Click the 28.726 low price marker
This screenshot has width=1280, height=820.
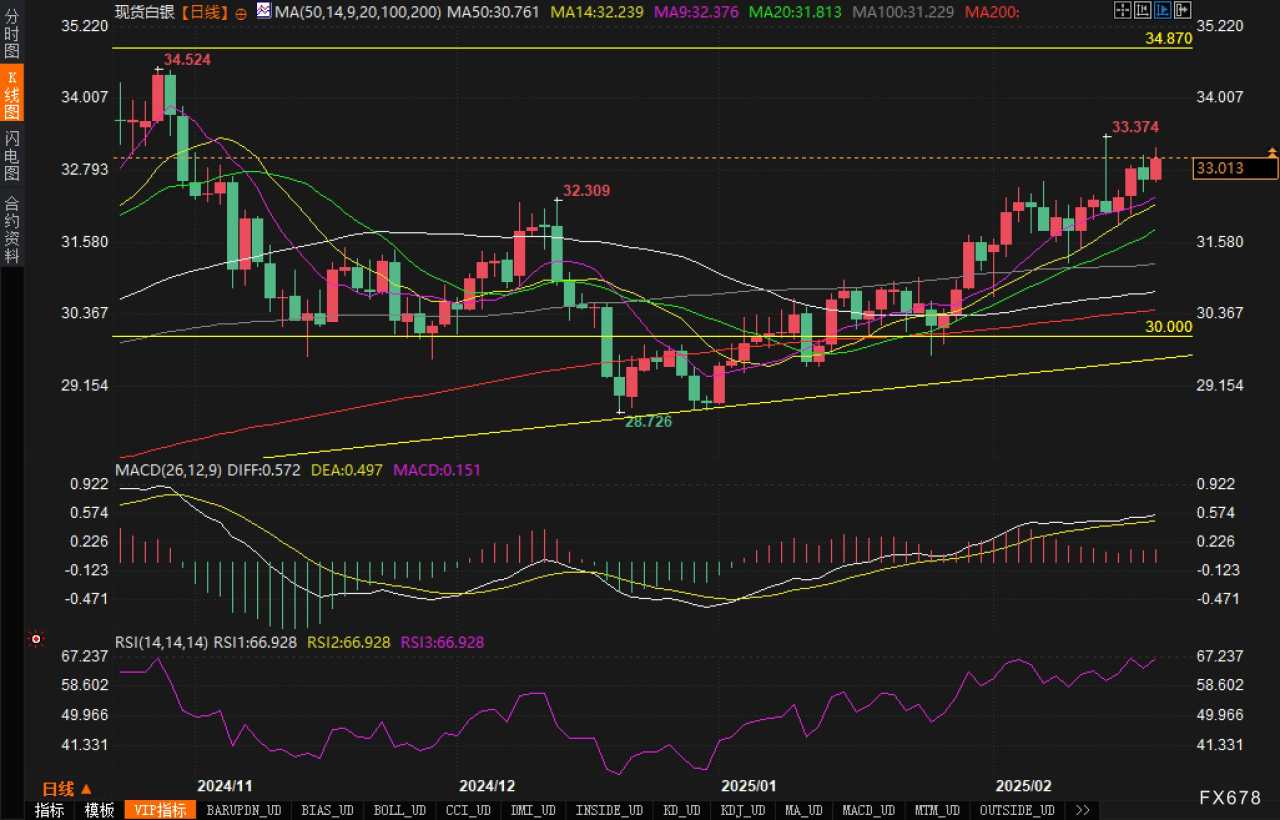pyautogui.click(x=648, y=422)
